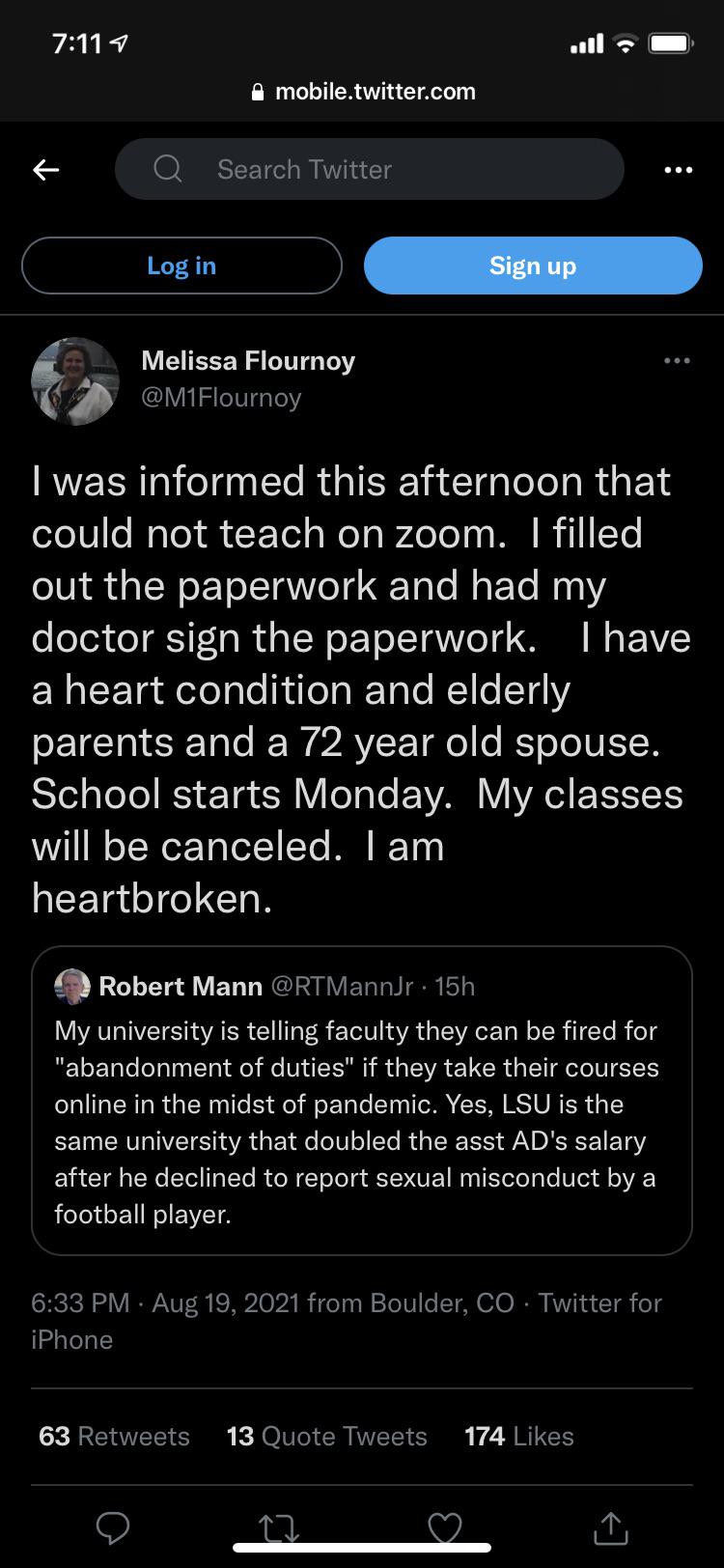Tap the magnifier icon in search bar
The image size is (724, 1568).
point(168,170)
